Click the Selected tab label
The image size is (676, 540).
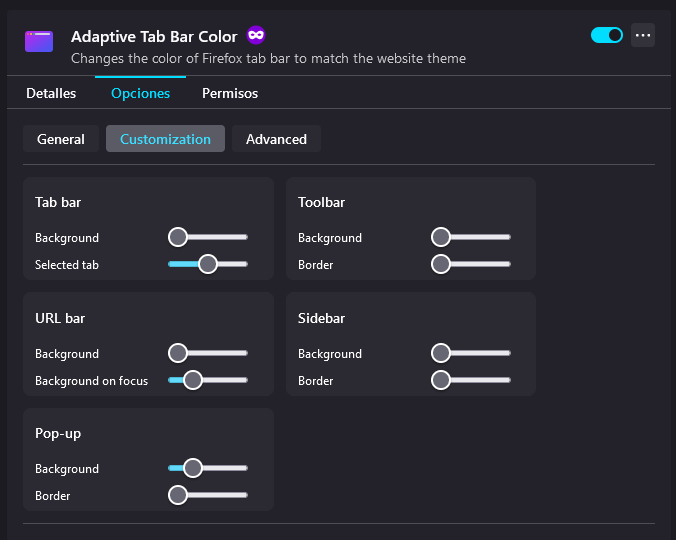pos(67,265)
